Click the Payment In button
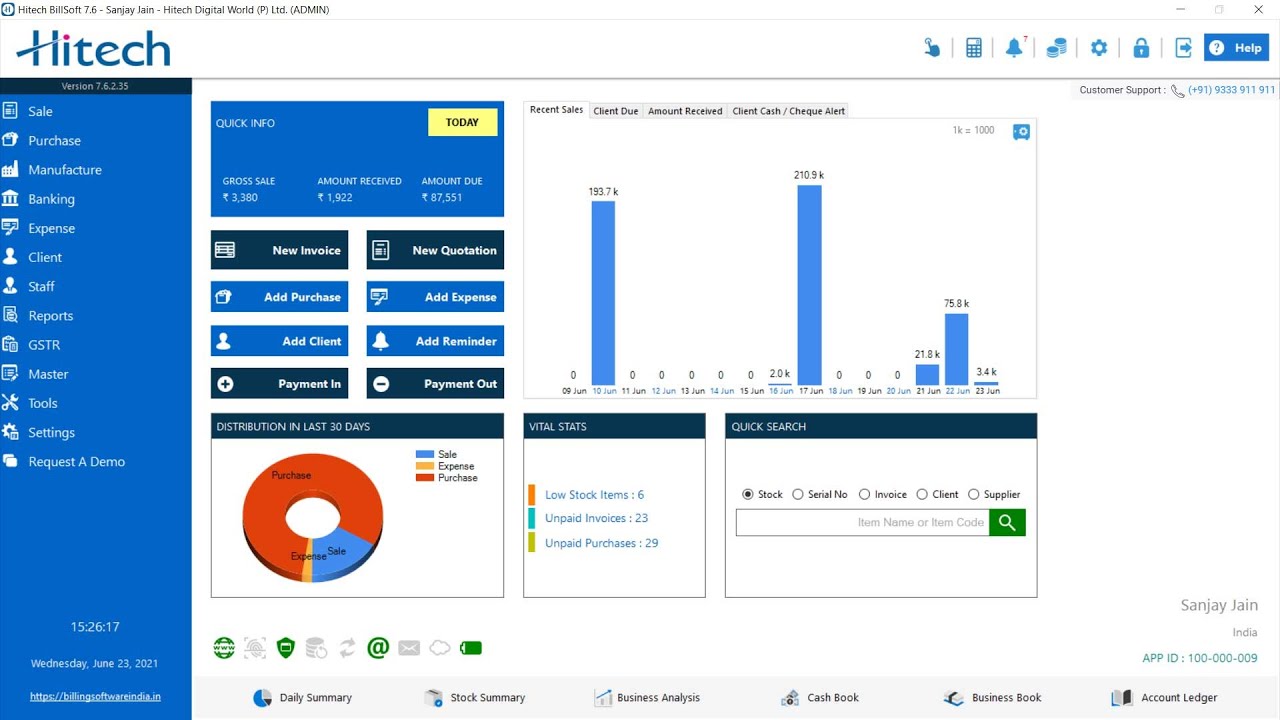This screenshot has height=720, width=1280. [x=279, y=384]
